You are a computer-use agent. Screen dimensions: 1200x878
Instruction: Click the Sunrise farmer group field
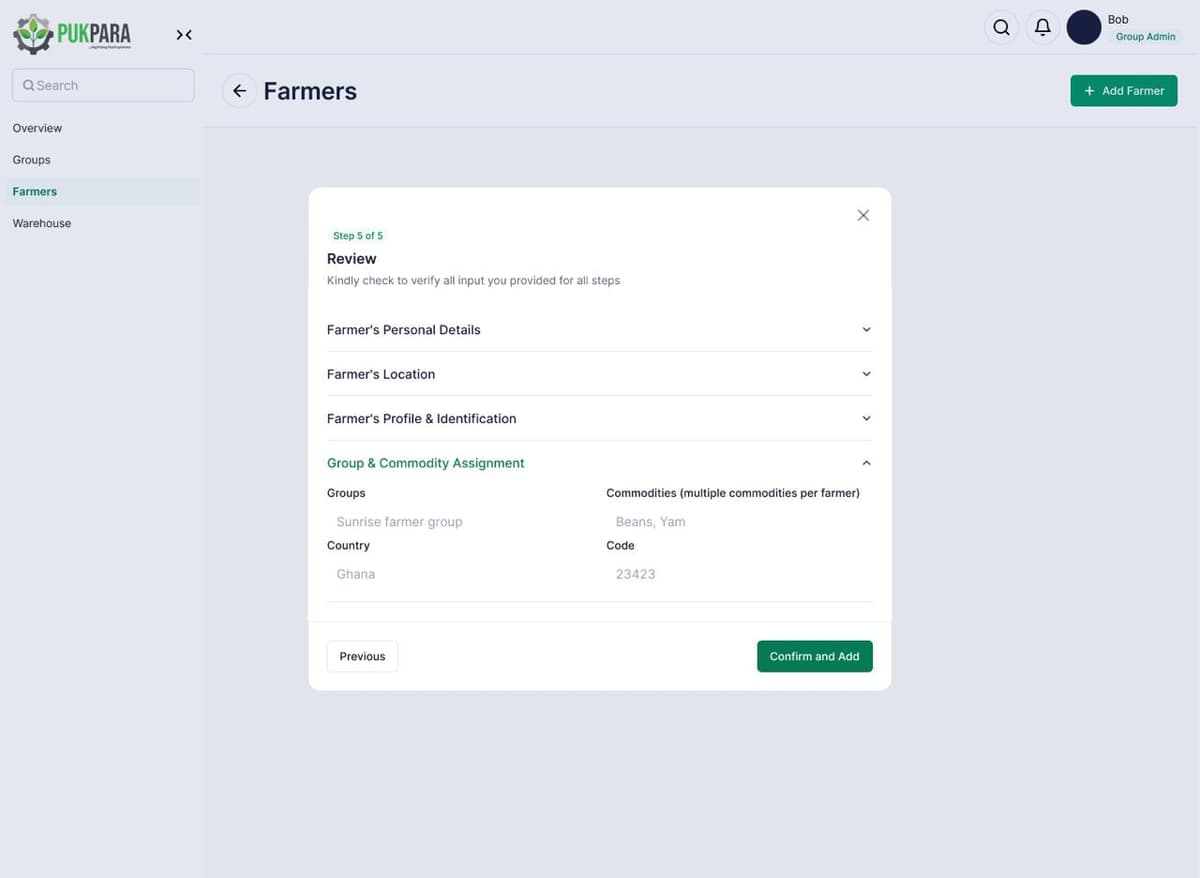pos(399,521)
